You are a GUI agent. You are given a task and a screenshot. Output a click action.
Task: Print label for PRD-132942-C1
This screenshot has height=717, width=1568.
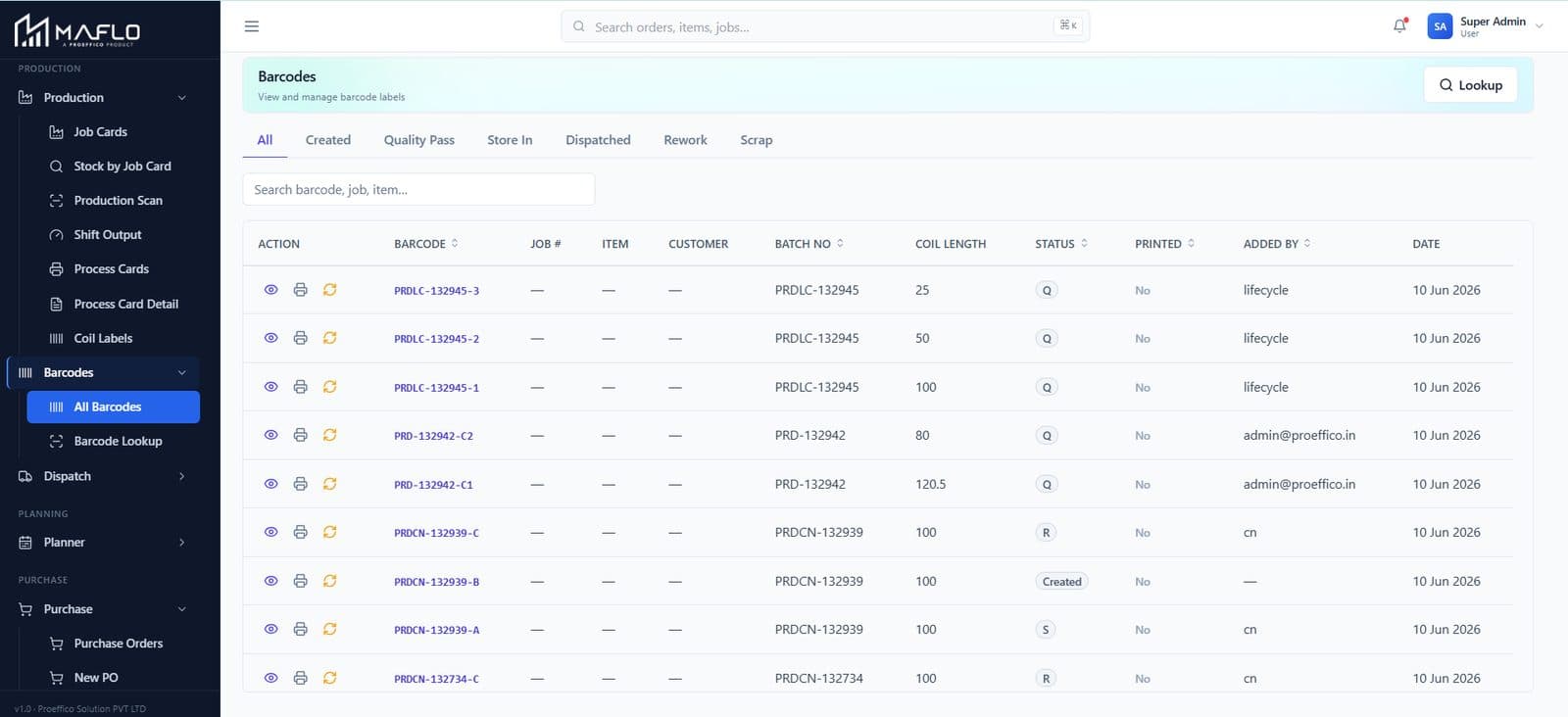point(301,484)
